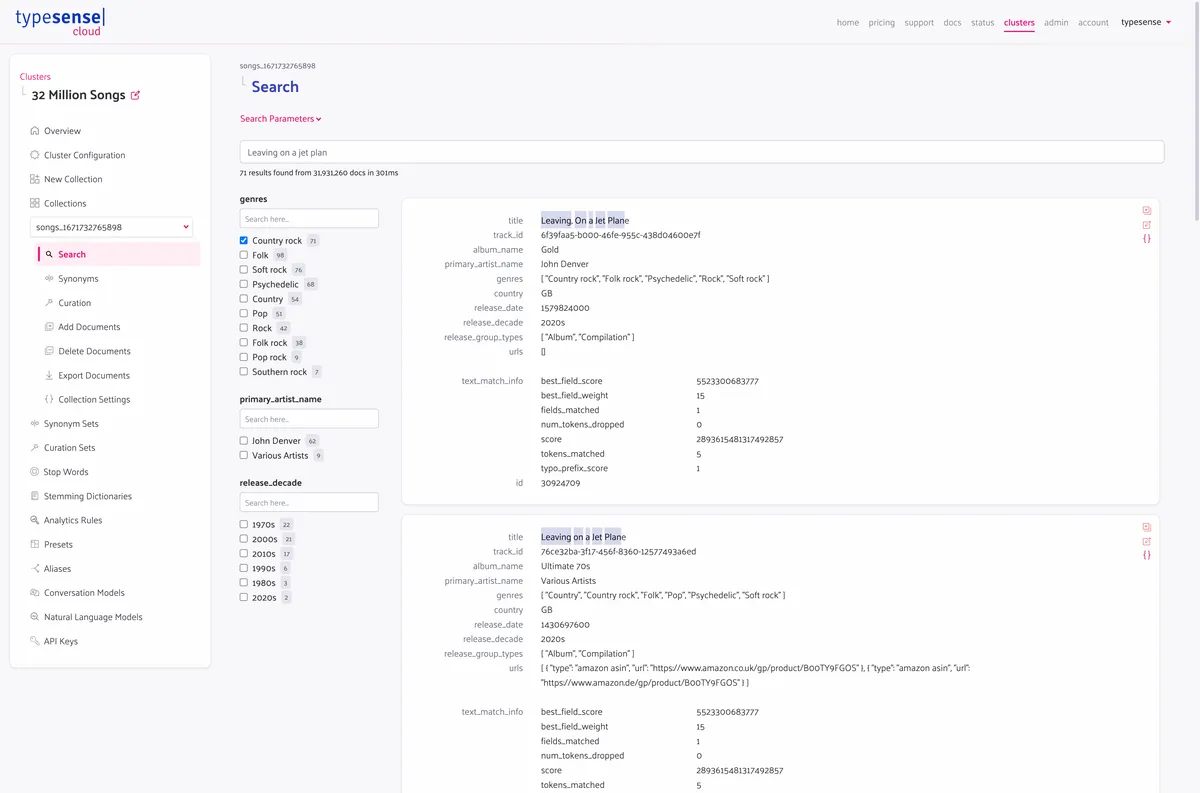Check the 1970s release decade filter
1200x793 pixels.
coord(244,524)
